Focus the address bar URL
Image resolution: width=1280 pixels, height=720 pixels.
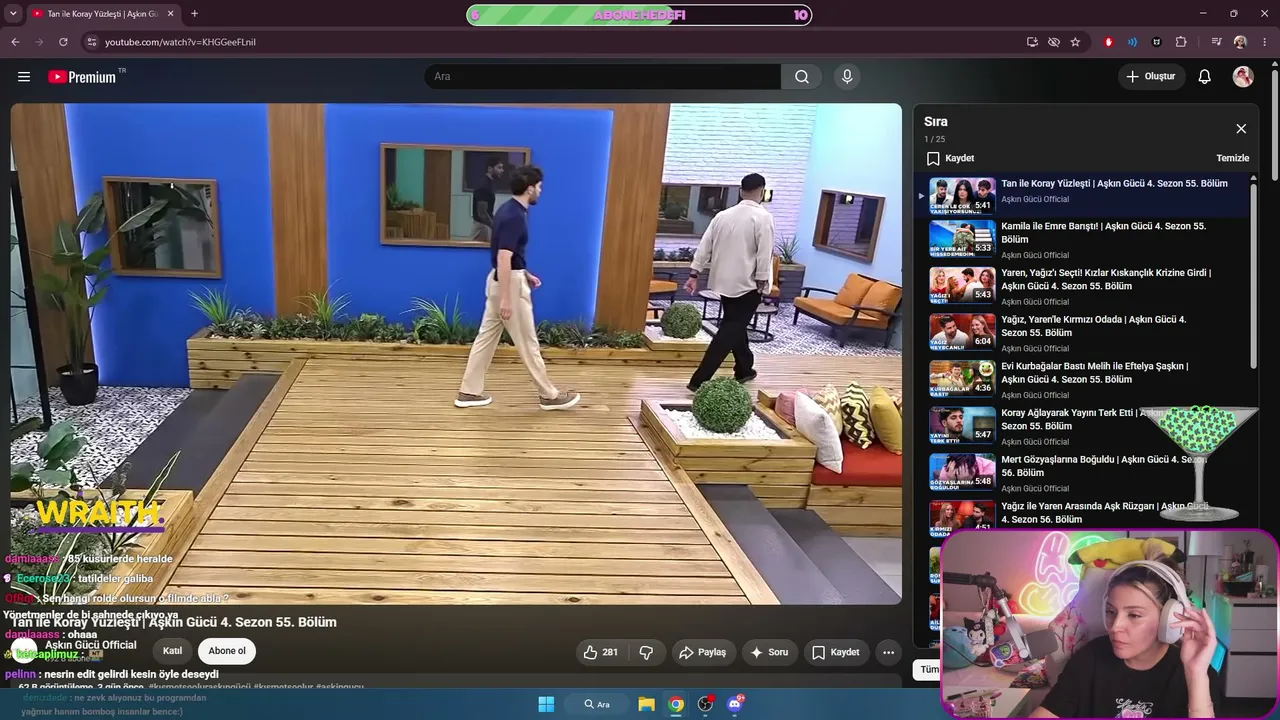coord(180,42)
